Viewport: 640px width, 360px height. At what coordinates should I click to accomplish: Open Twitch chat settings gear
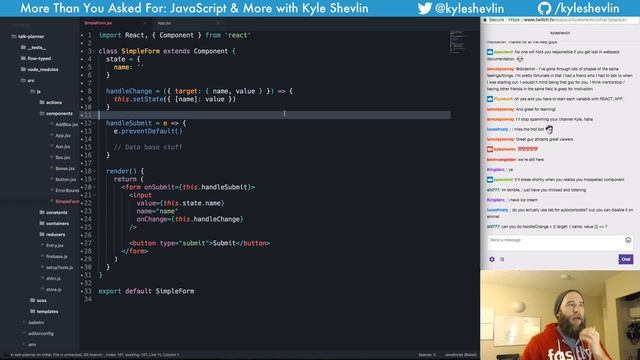tap(492, 259)
